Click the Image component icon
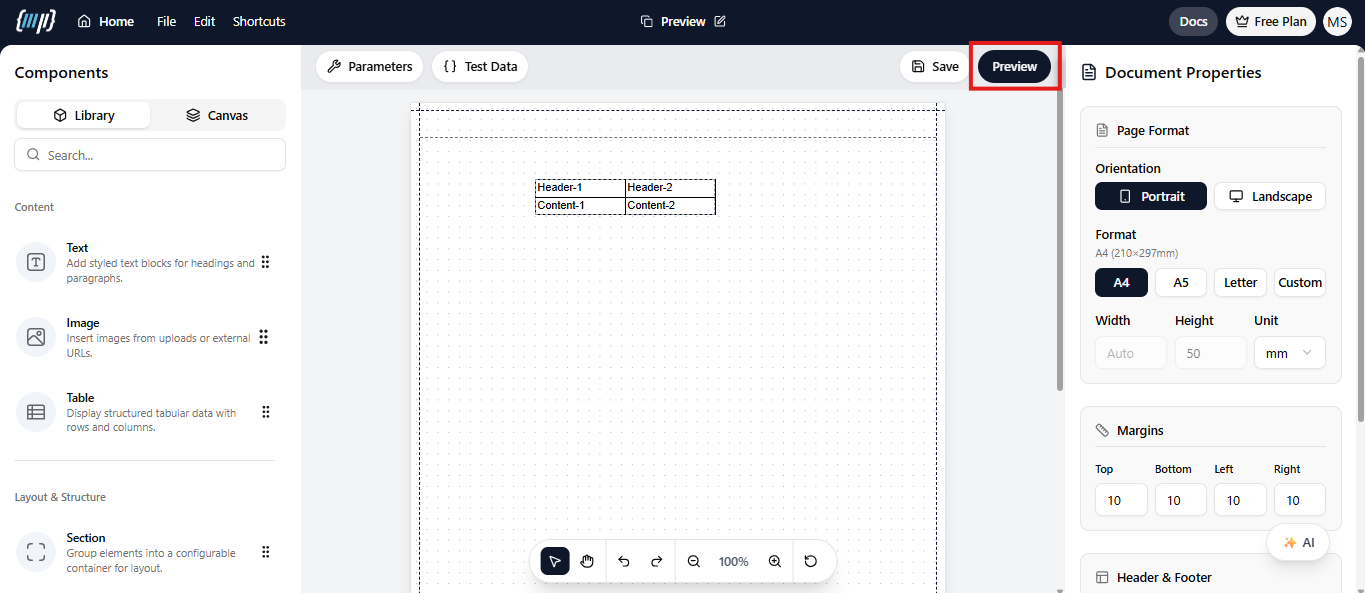This screenshot has width=1365, height=593. click(x=36, y=337)
